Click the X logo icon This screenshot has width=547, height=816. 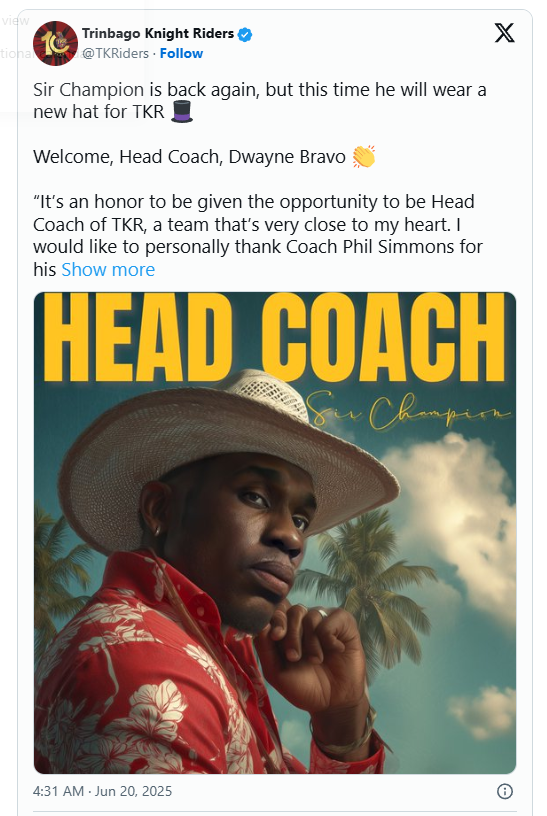tap(504, 33)
